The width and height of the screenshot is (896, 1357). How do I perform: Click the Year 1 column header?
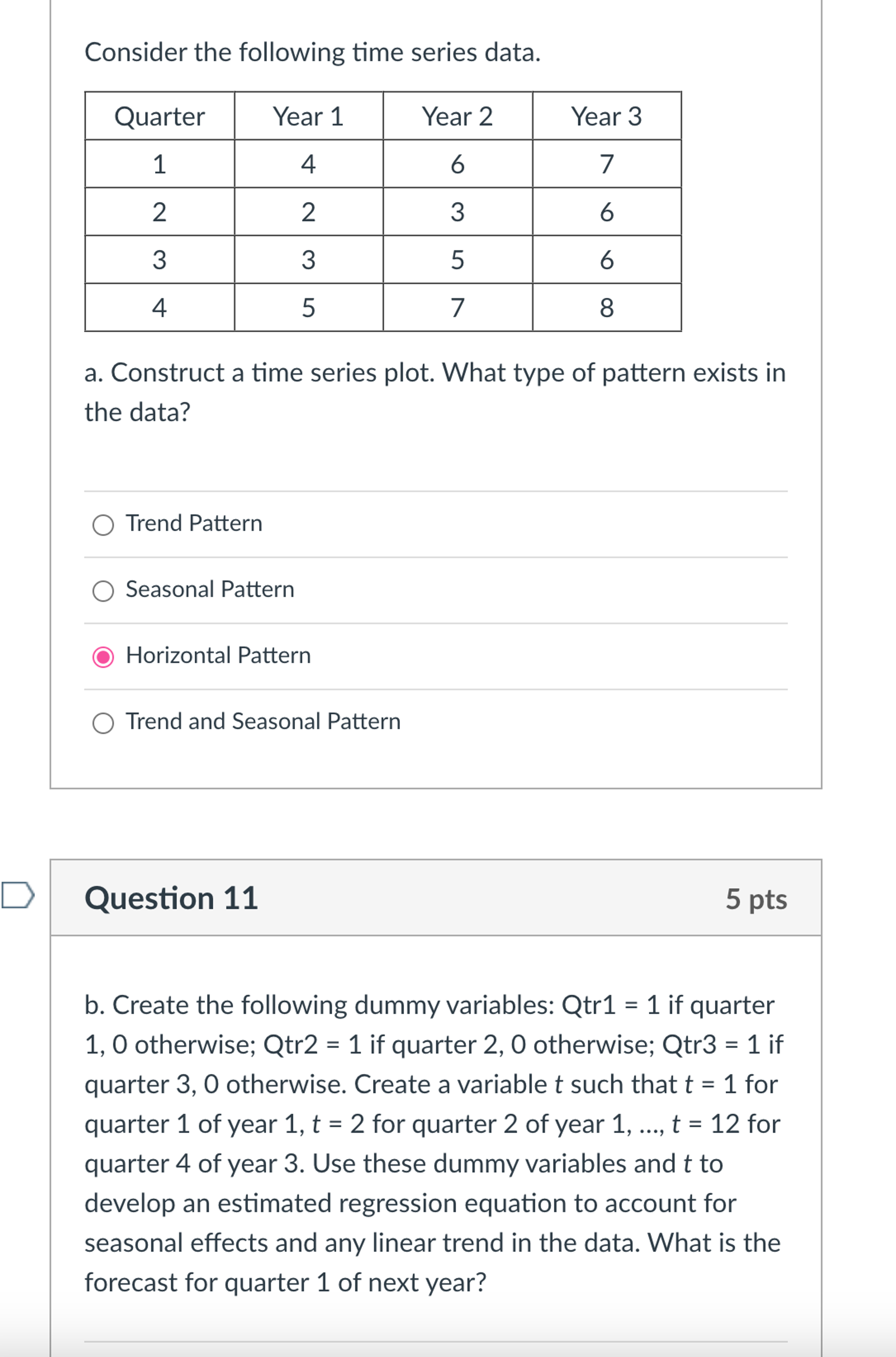coord(309,116)
